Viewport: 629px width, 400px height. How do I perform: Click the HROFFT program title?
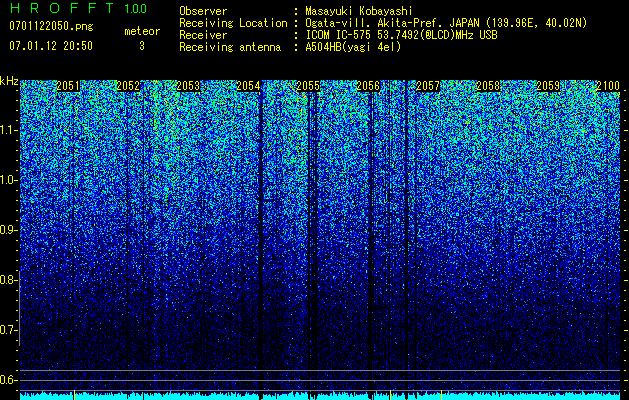pos(63,8)
